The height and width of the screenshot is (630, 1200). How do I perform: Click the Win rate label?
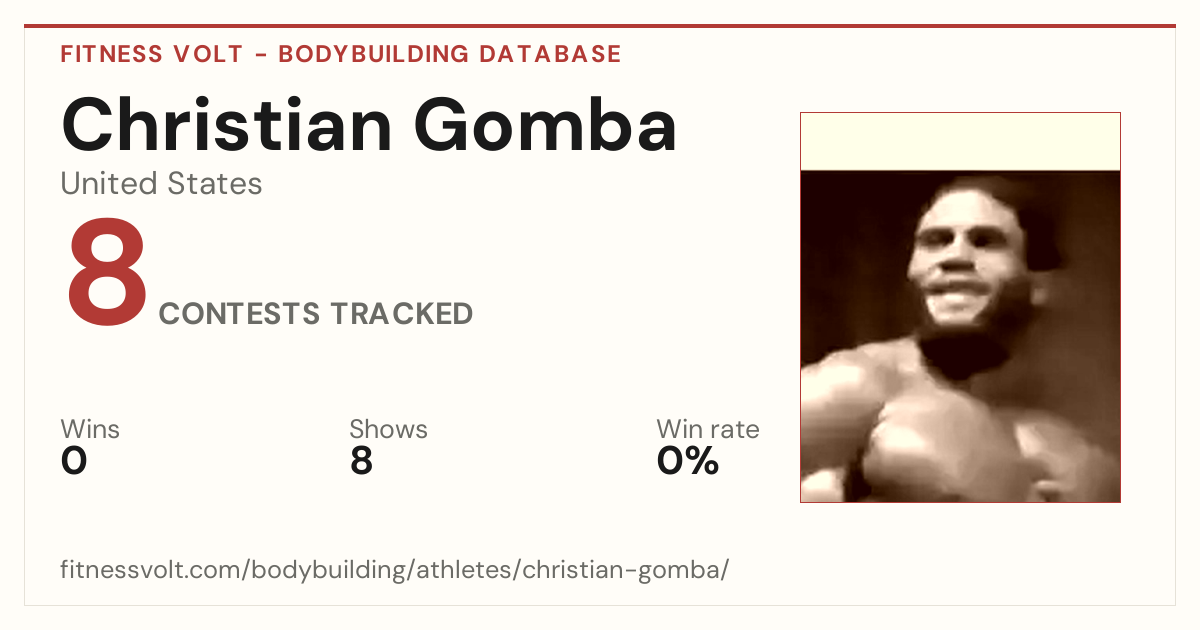pos(708,430)
